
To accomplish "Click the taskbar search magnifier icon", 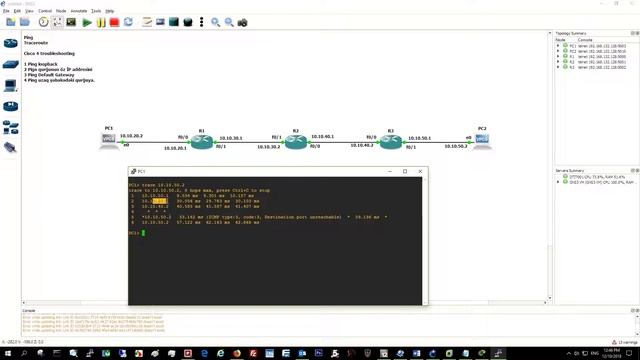I will coord(24,353).
